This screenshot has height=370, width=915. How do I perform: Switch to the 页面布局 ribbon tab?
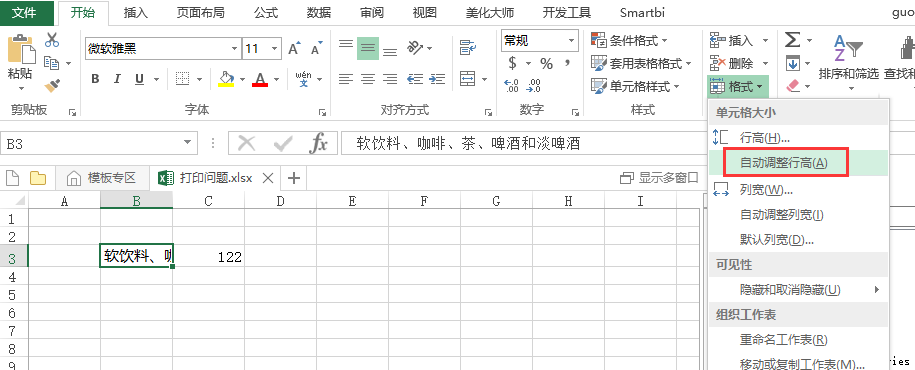201,12
